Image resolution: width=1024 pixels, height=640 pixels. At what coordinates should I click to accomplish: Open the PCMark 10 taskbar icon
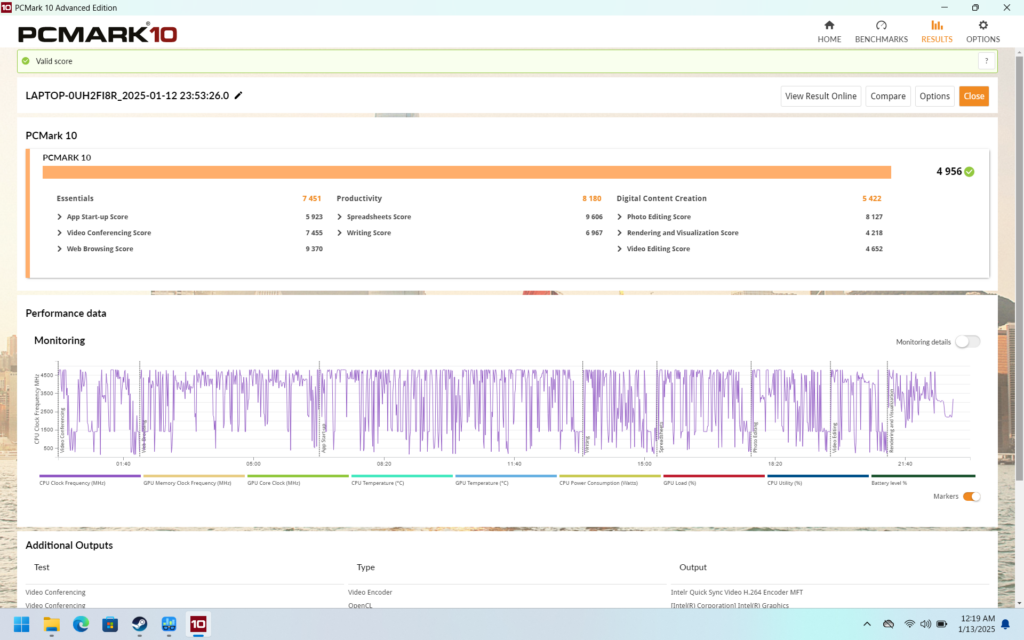coord(198,624)
